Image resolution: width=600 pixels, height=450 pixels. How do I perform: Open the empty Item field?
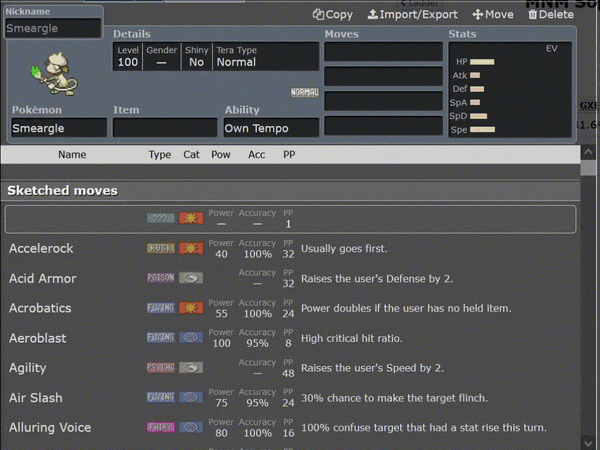pos(164,128)
